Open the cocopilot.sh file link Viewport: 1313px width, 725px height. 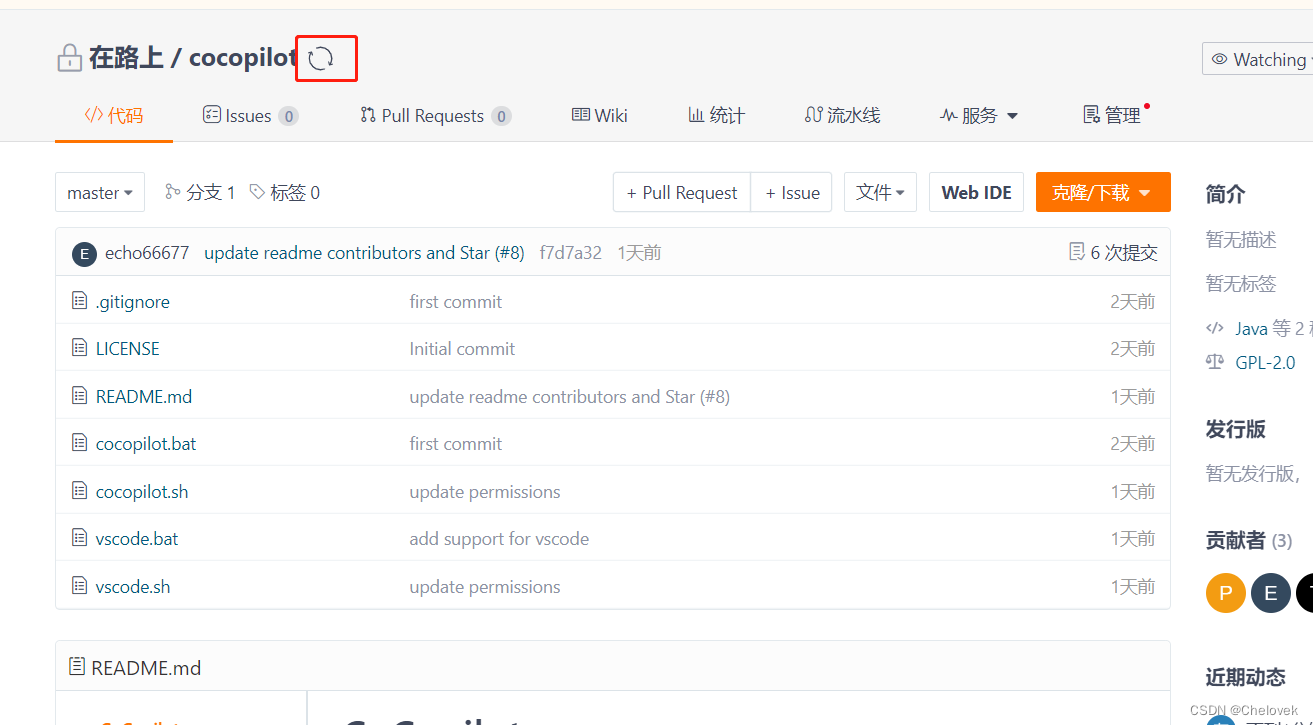pos(142,492)
